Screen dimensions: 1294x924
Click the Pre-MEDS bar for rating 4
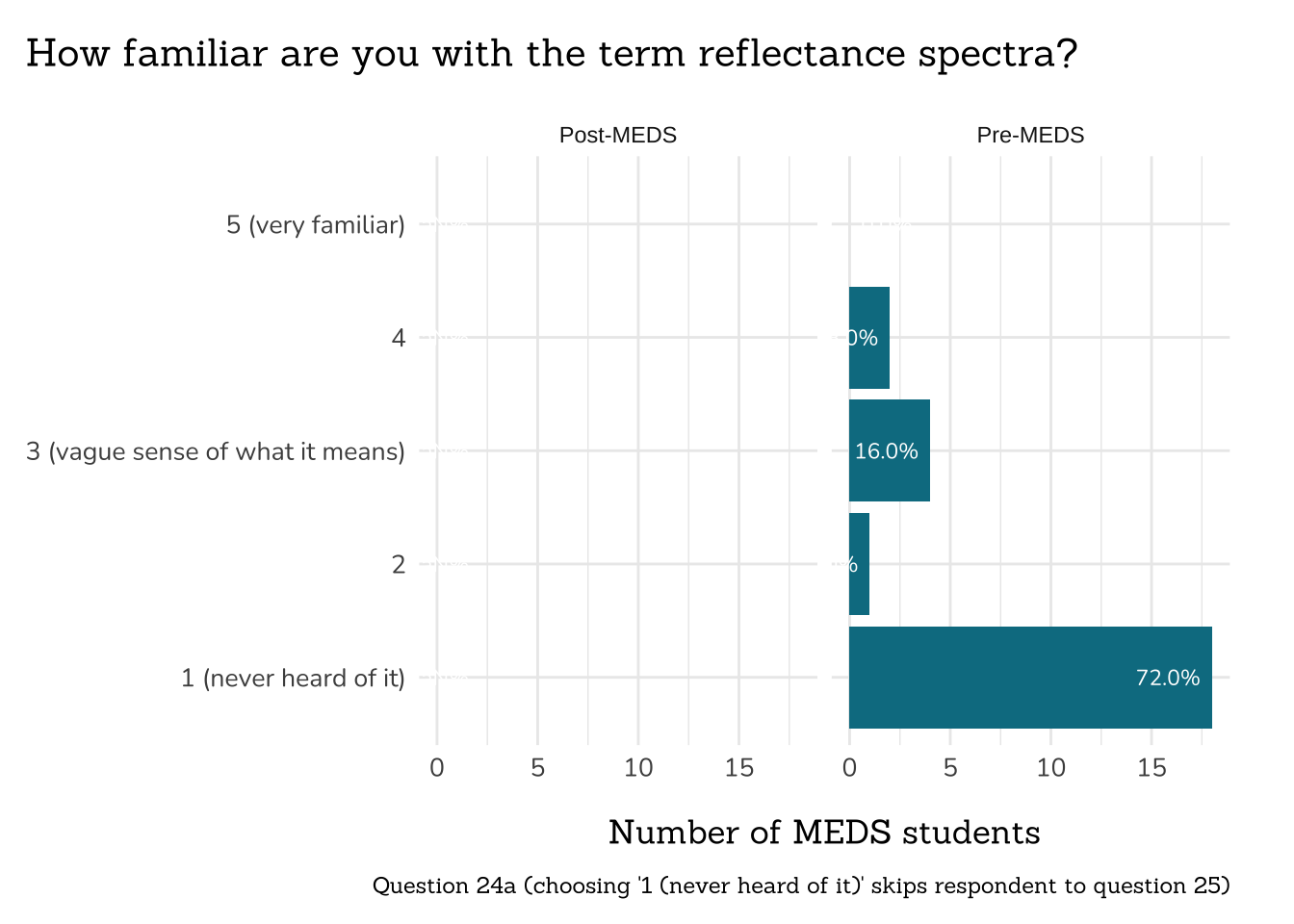tap(869, 338)
